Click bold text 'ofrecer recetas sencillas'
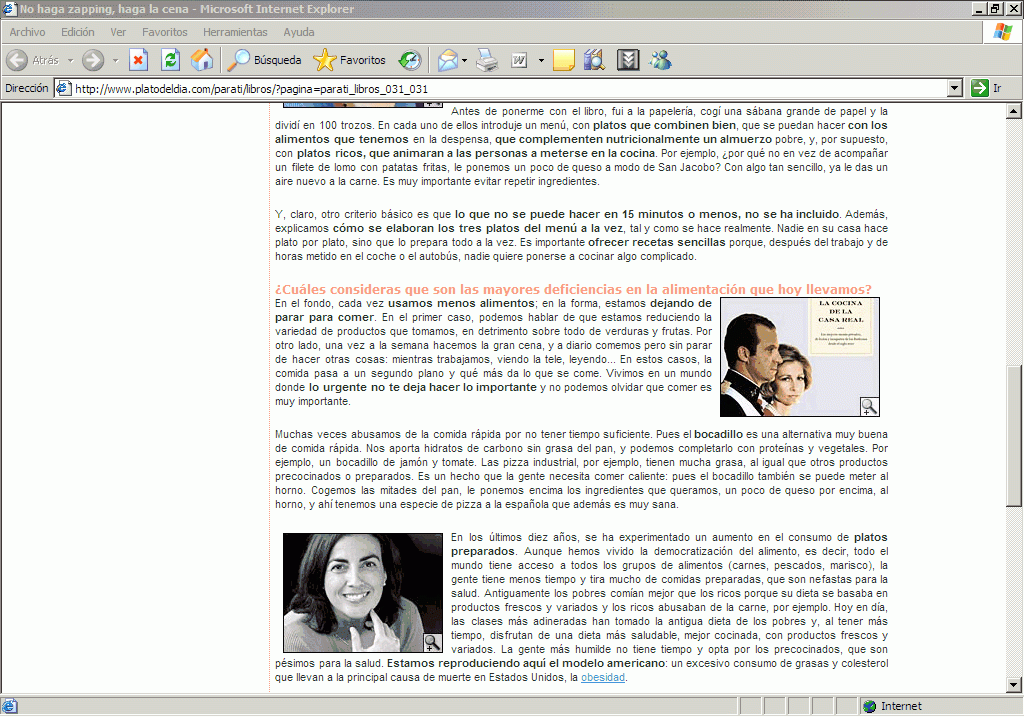 tap(656, 242)
